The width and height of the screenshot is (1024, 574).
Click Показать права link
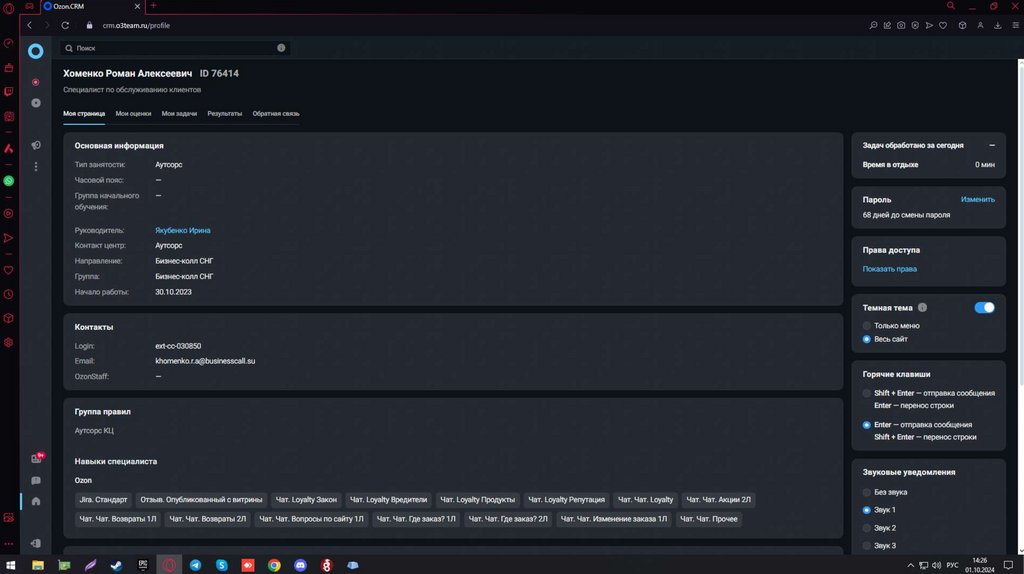[x=889, y=269]
